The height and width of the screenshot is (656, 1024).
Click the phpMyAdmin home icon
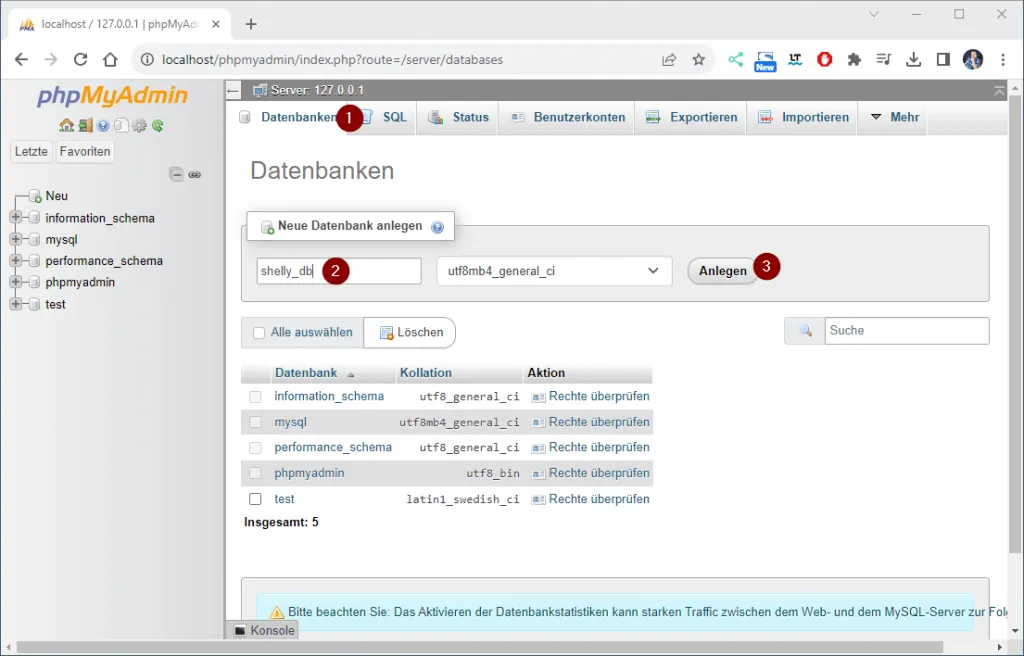click(66, 126)
